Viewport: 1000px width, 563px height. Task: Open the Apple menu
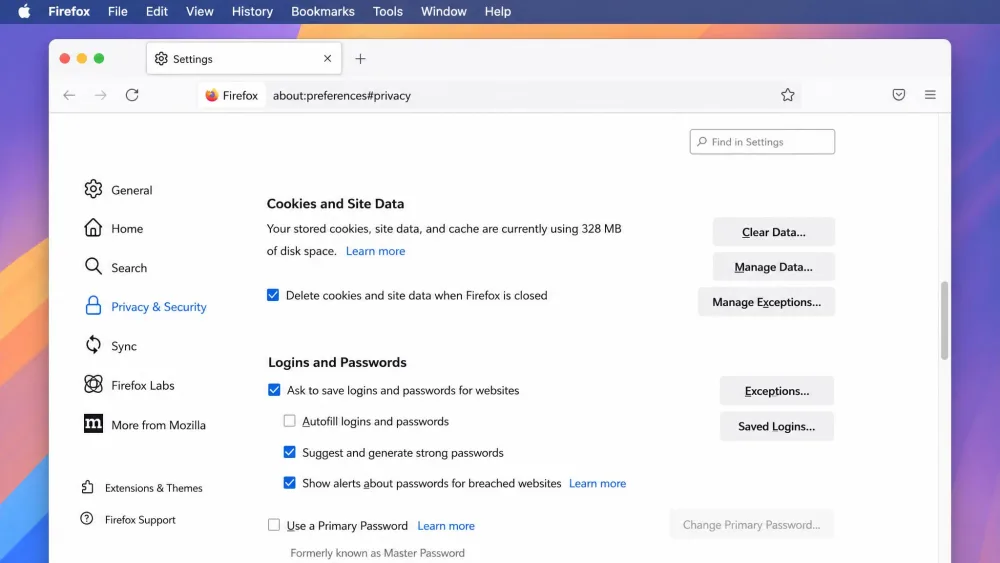(x=24, y=11)
